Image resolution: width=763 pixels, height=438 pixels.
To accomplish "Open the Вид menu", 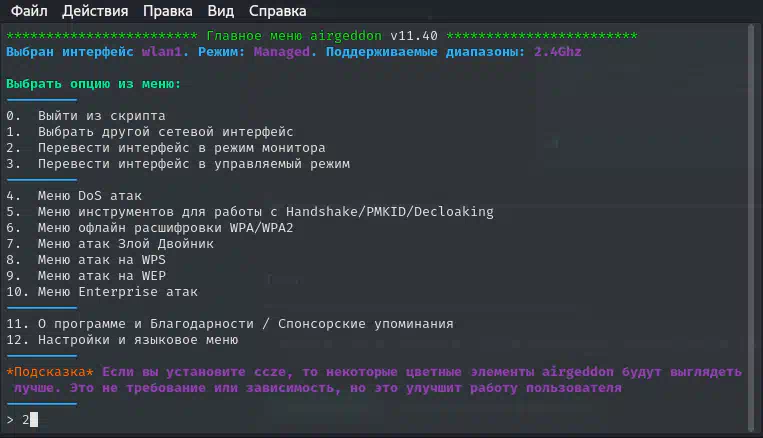I will coord(220,11).
